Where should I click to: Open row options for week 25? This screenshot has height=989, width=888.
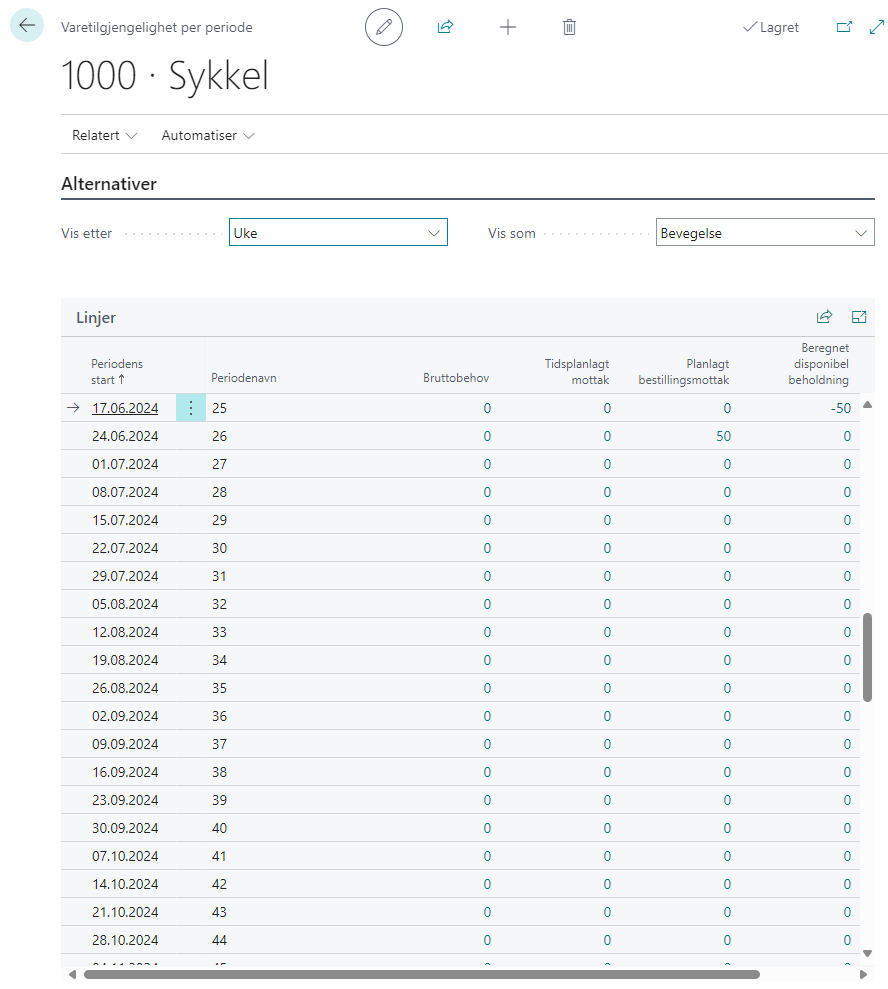[x=191, y=408]
